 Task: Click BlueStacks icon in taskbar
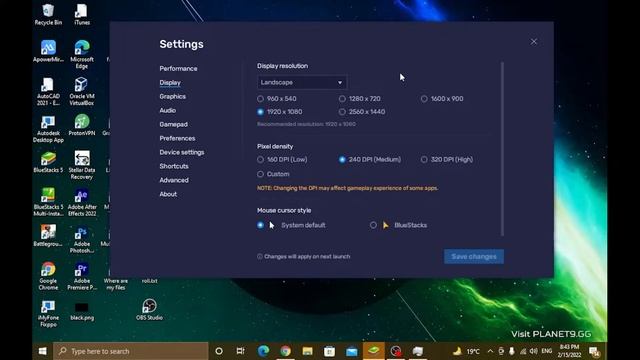[x=373, y=351]
